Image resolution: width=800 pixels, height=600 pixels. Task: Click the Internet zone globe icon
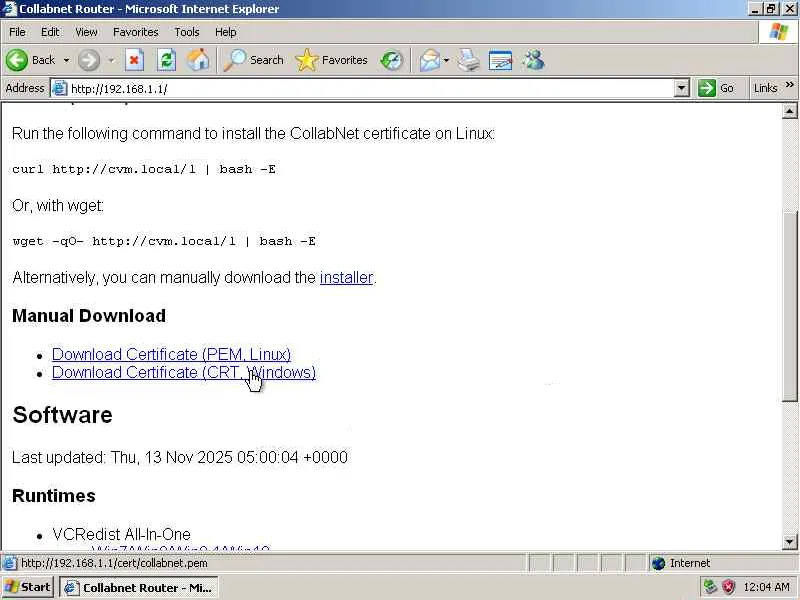pos(658,563)
